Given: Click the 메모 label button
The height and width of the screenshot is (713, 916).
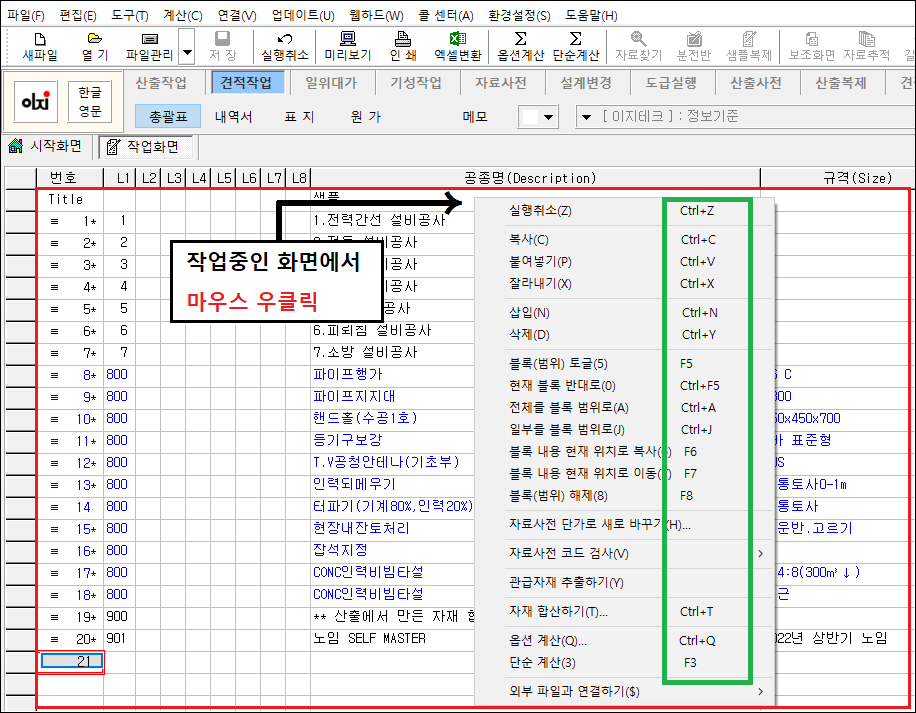Looking at the screenshot, I should click(x=475, y=117).
